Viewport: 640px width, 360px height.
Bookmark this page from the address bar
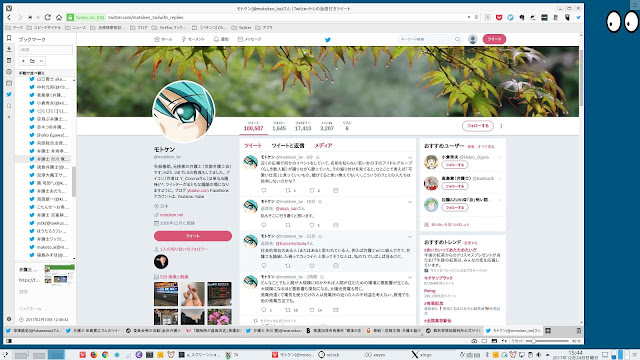pos(476,17)
